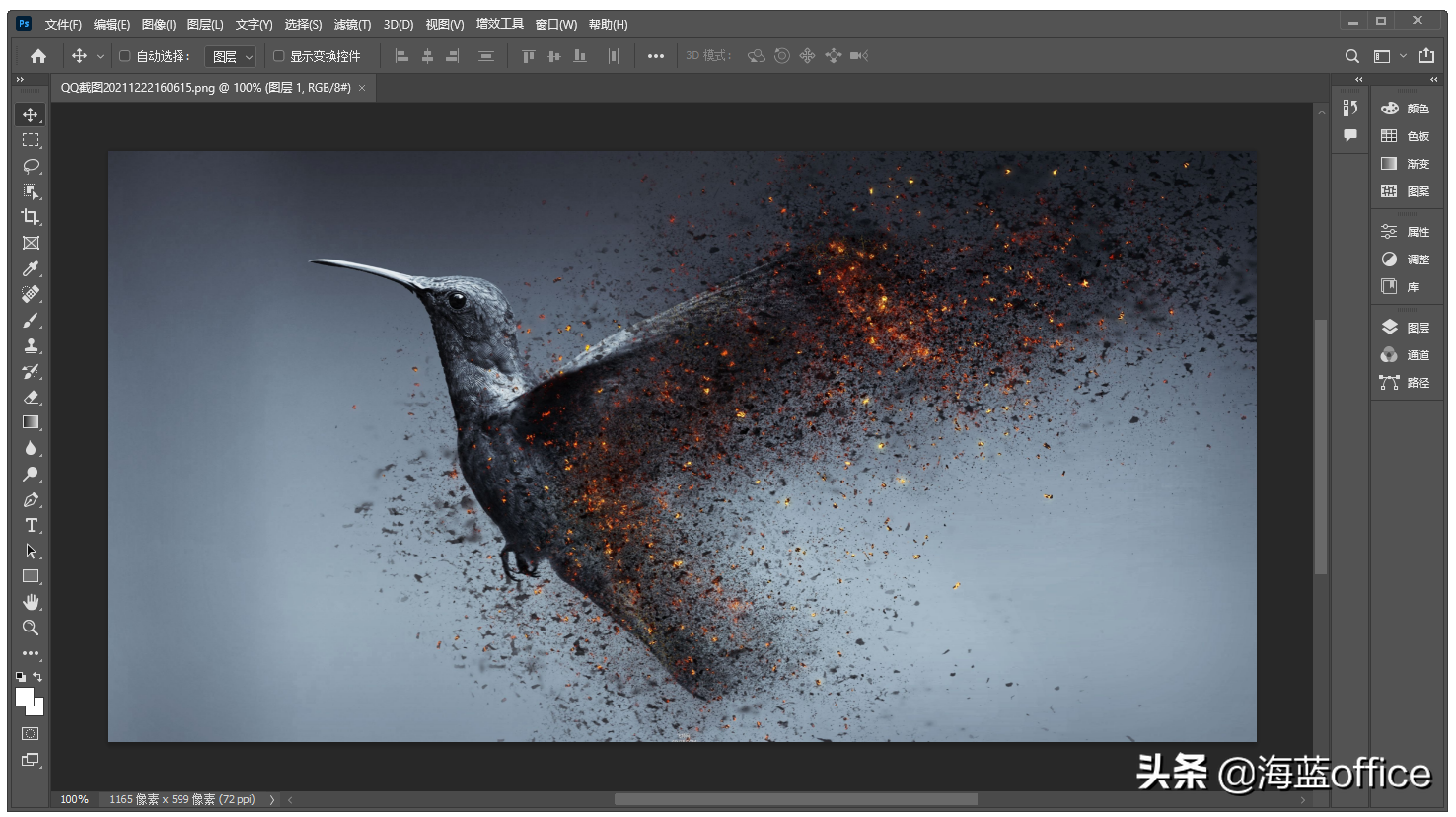Open the 调整 panel
Screen dimensions: 1456x817
(x=1406, y=260)
